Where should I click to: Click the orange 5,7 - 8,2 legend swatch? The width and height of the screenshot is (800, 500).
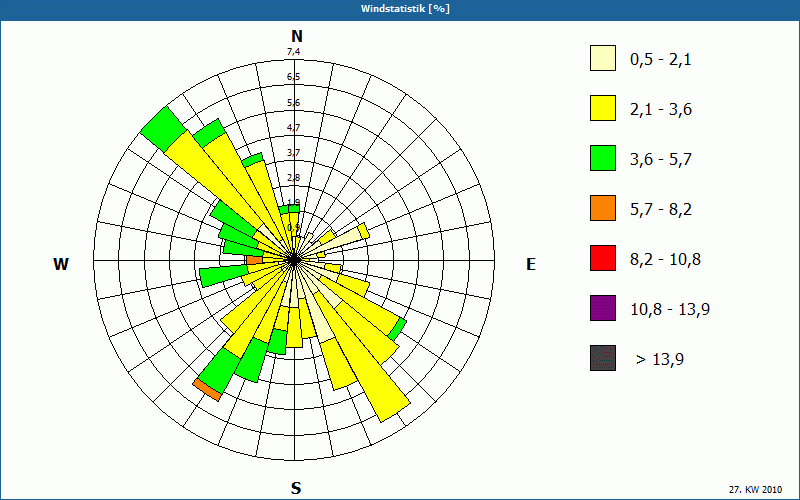click(x=603, y=208)
